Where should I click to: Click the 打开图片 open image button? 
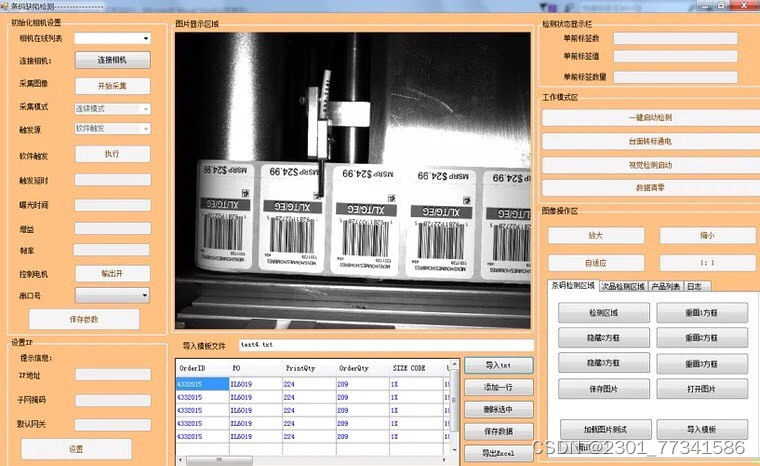pyautogui.click(x=702, y=389)
